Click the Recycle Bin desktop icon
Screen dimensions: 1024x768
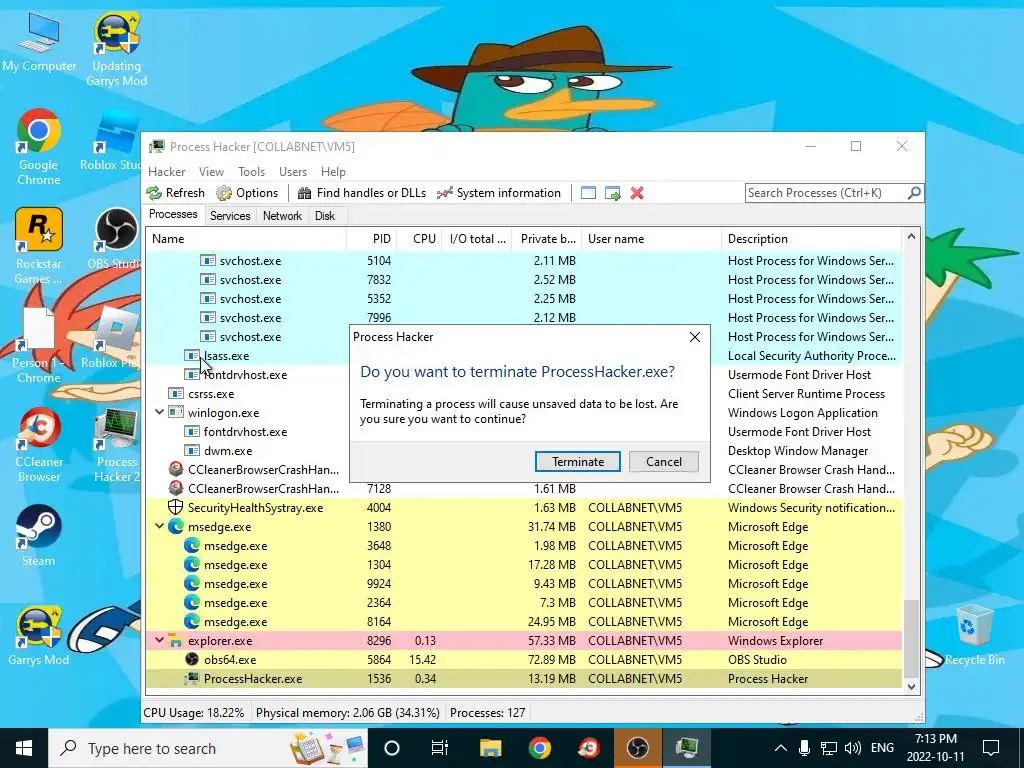pos(974,634)
